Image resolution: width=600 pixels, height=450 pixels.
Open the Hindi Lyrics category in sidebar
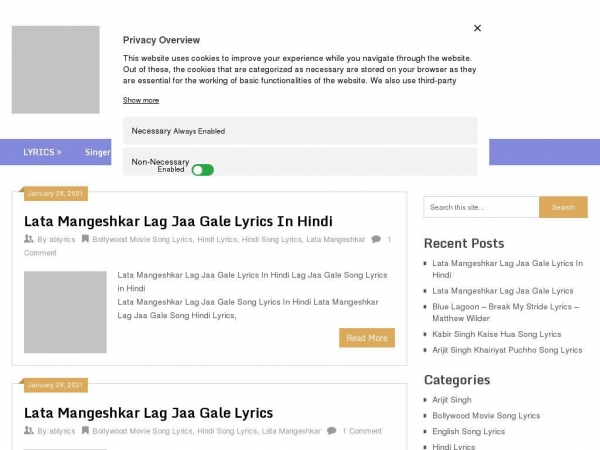pyautogui.click(x=453, y=446)
